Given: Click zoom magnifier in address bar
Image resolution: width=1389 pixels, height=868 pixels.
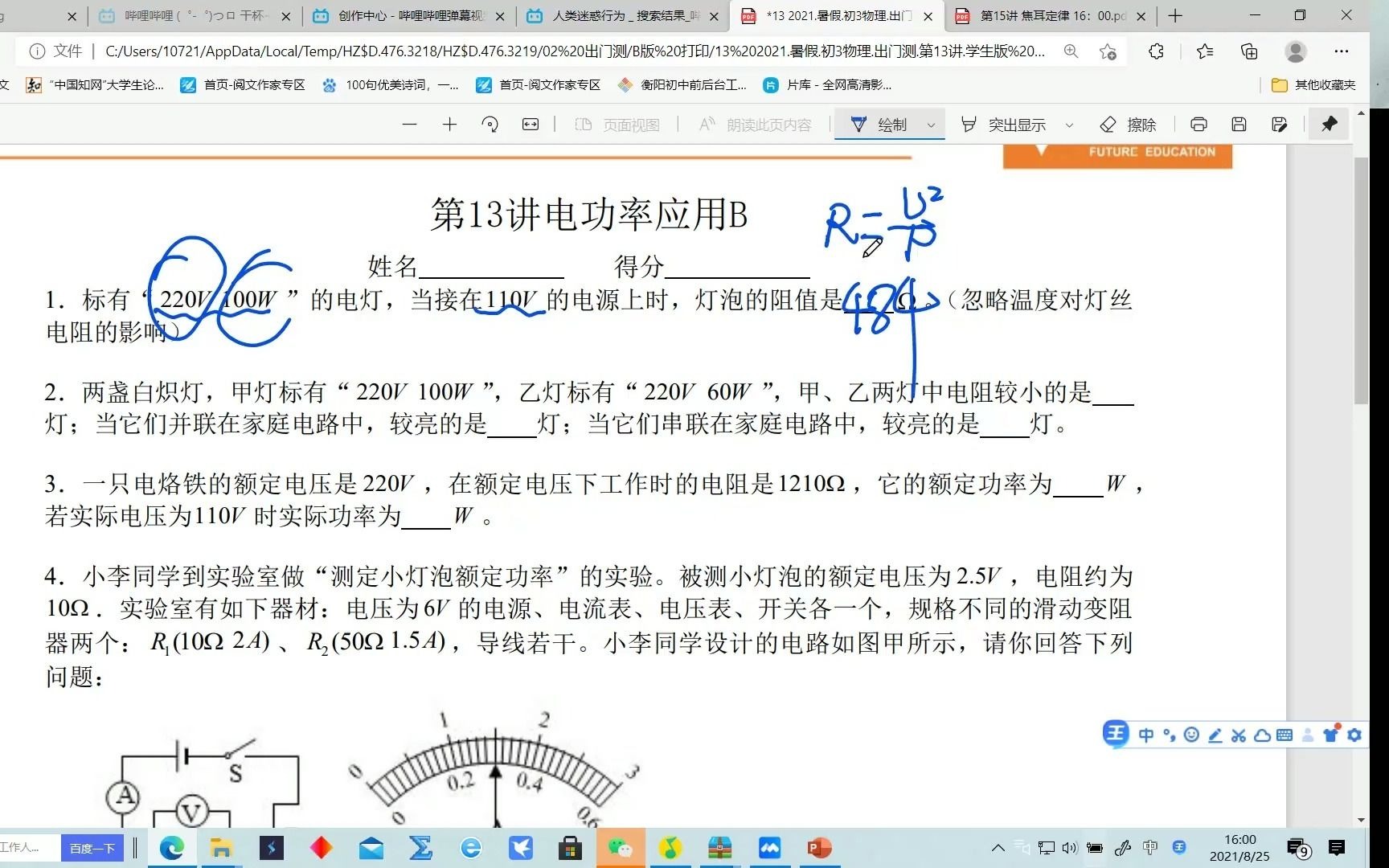Looking at the screenshot, I should (1071, 51).
